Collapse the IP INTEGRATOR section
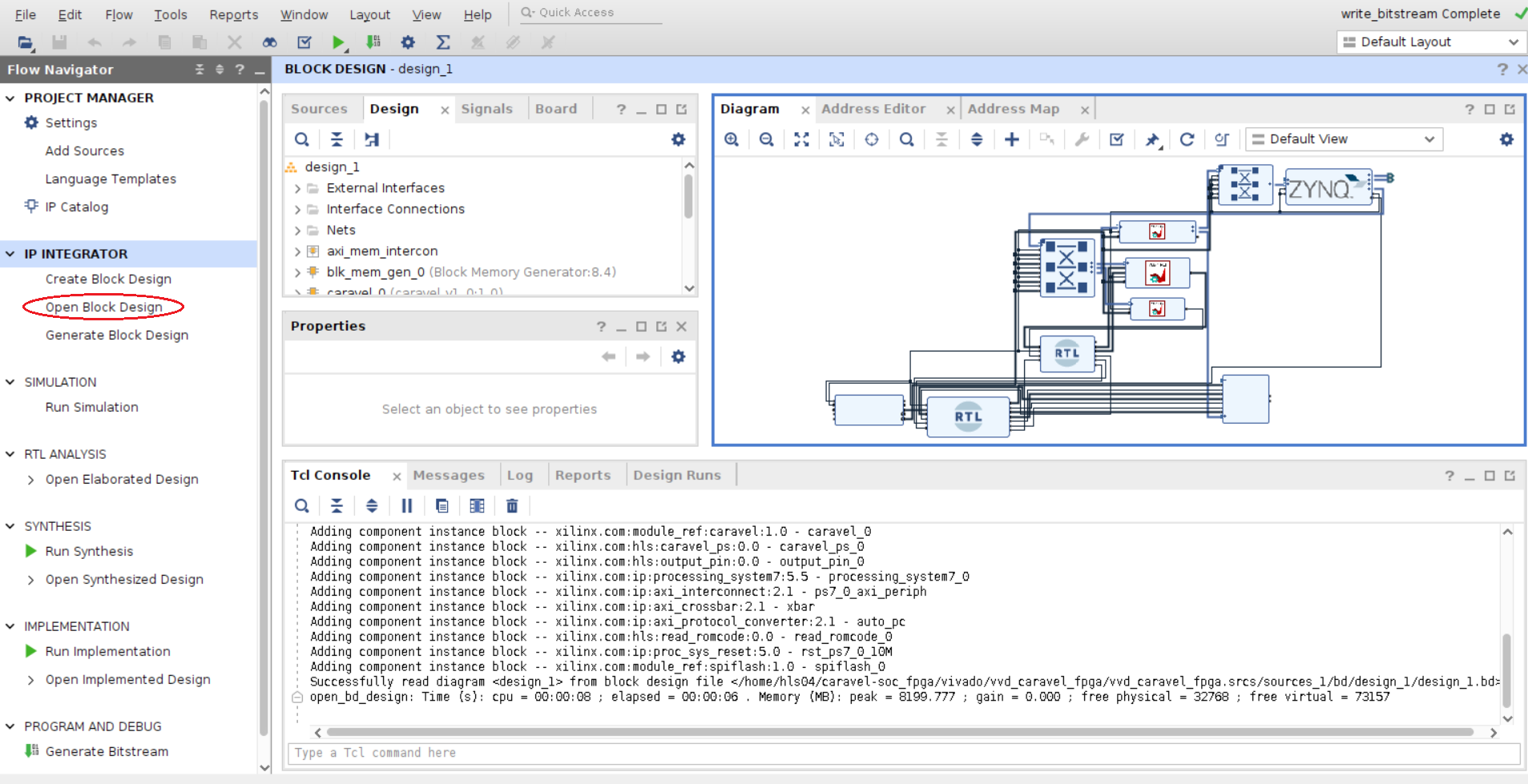Image resolution: width=1528 pixels, height=784 pixels. pyautogui.click(x=10, y=254)
